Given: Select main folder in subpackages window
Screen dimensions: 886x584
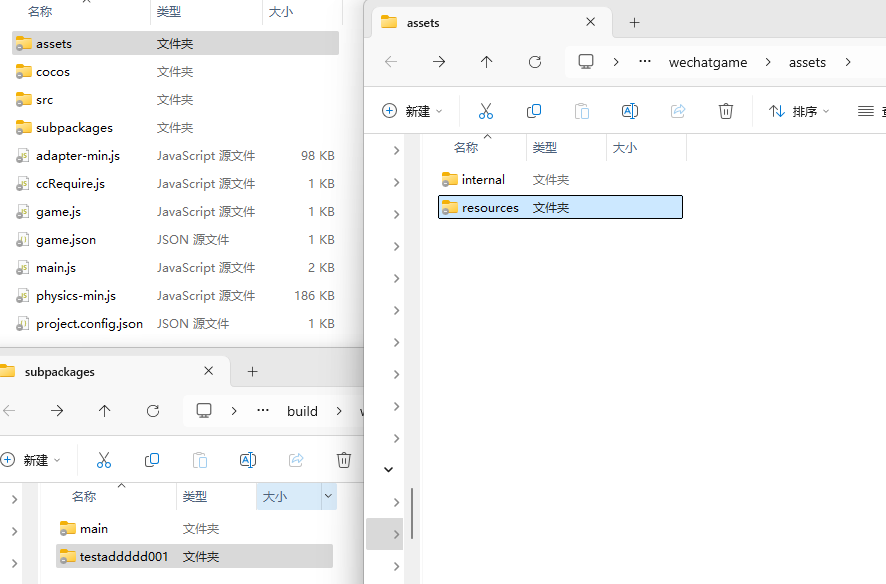Looking at the screenshot, I should [194, 529].
